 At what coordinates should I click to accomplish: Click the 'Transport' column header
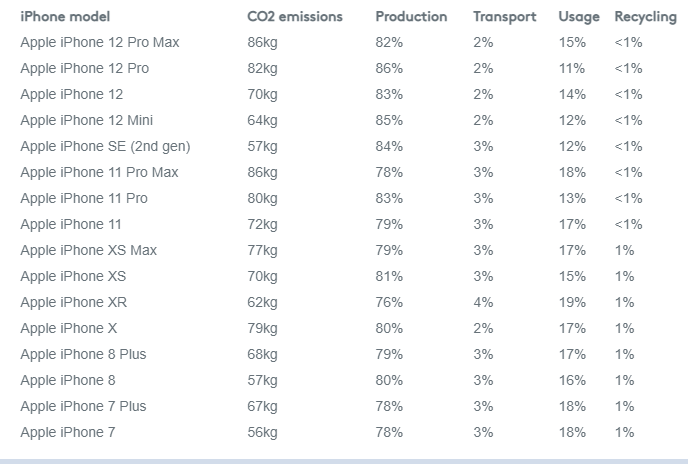(x=504, y=17)
